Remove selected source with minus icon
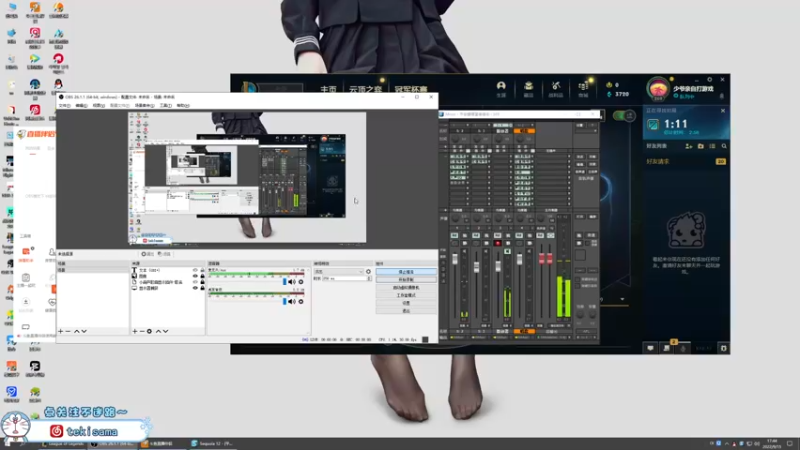This screenshot has width=800, height=450. 142,331
